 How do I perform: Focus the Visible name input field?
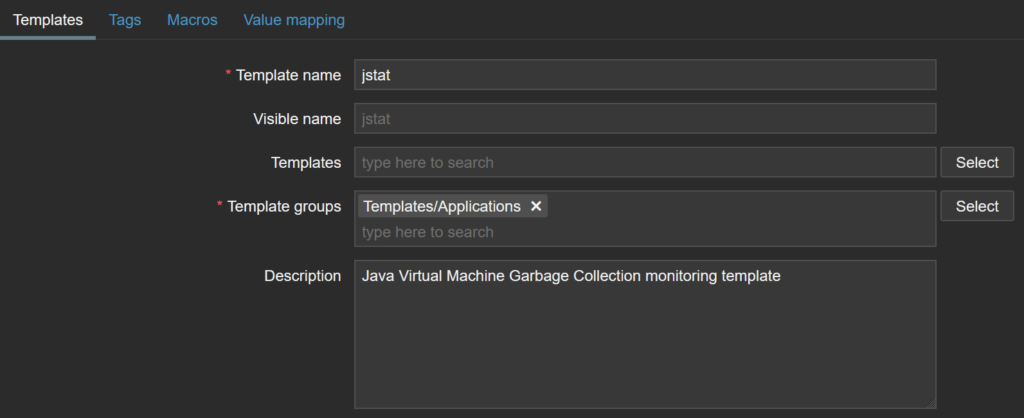tap(644, 119)
